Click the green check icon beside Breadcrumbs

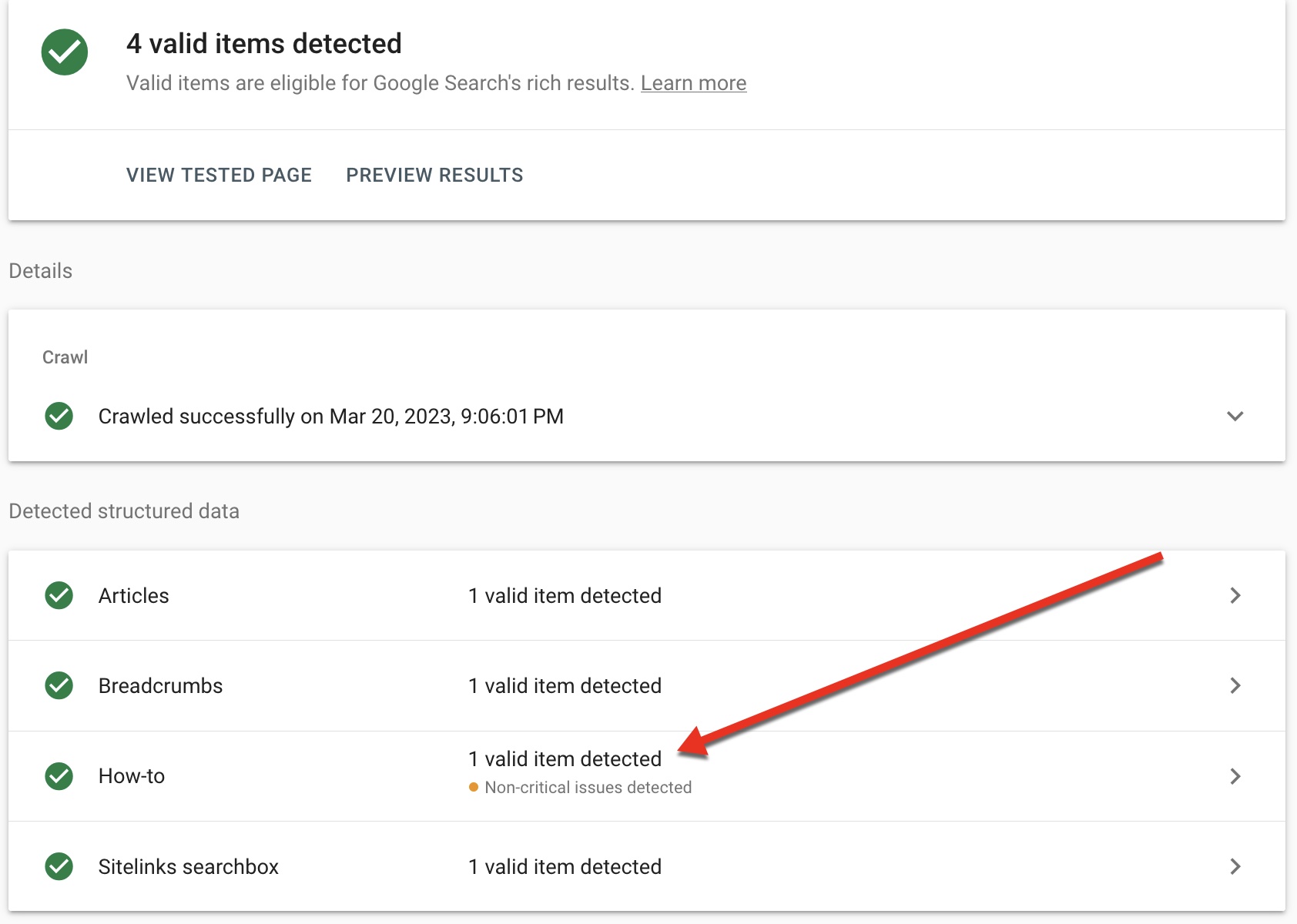coord(59,685)
